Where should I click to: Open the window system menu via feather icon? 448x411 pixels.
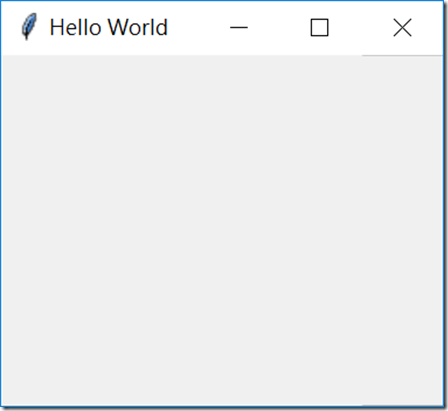click(x=29, y=26)
